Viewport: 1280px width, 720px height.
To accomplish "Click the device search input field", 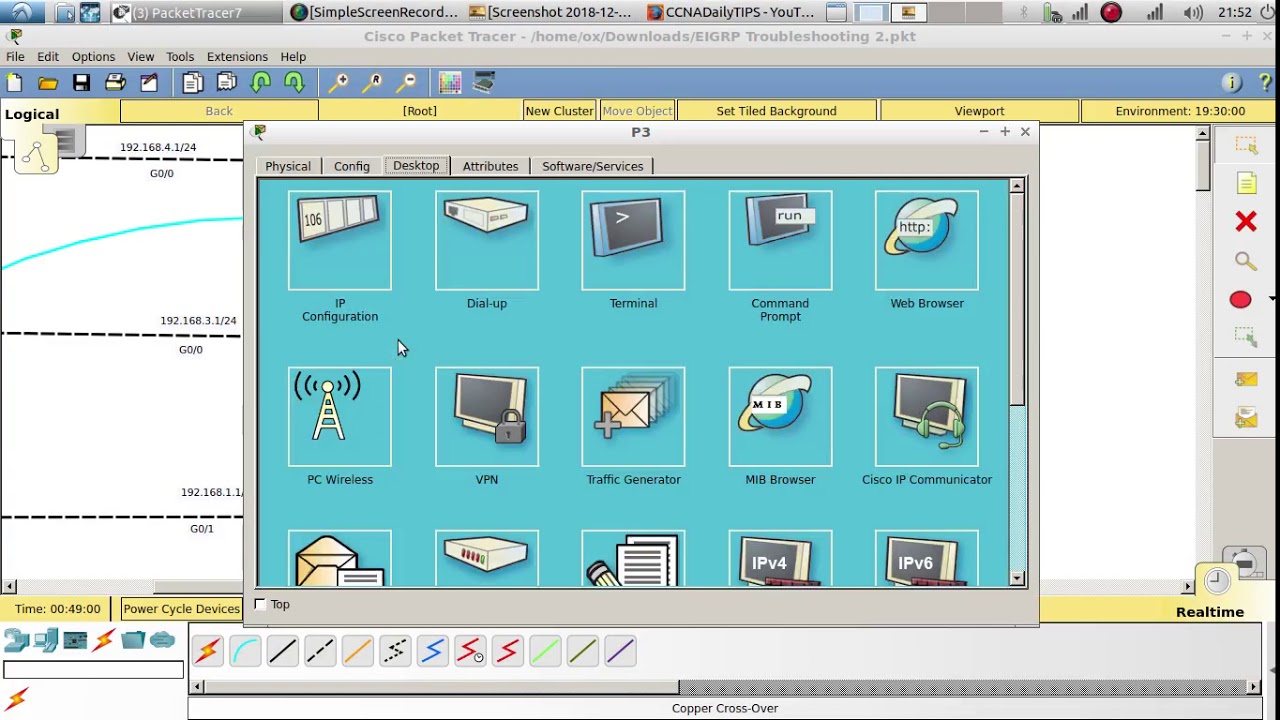I will click(x=93, y=670).
